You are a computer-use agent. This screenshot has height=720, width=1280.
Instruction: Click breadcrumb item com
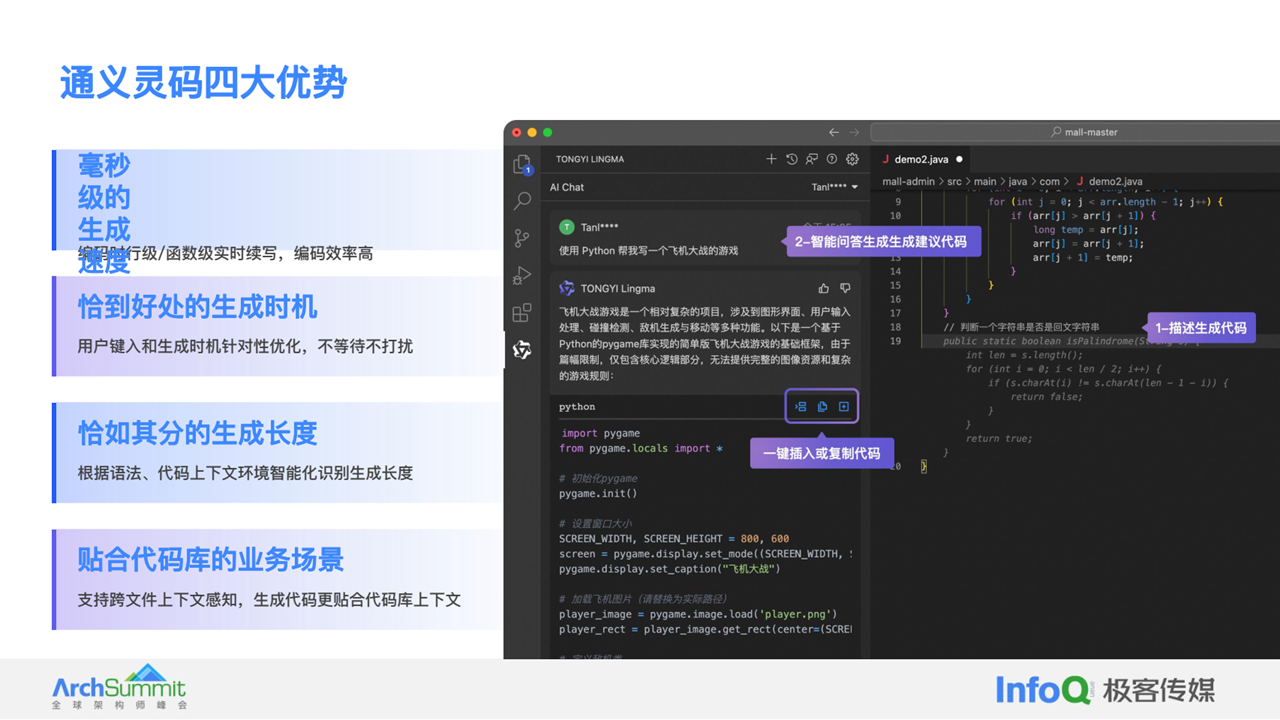(x=1049, y=182)
